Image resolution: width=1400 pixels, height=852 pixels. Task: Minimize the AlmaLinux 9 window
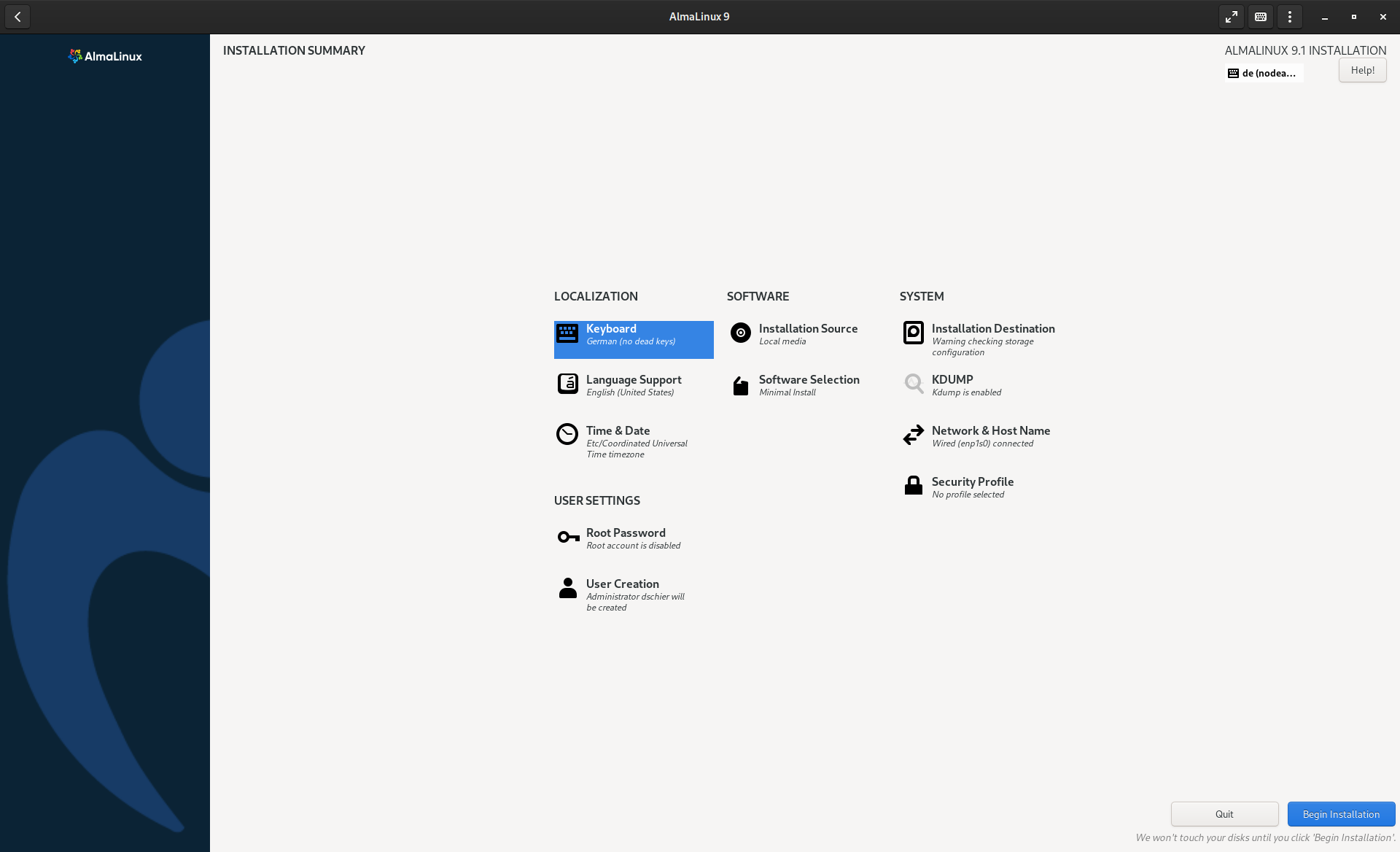coord(1324,17)
